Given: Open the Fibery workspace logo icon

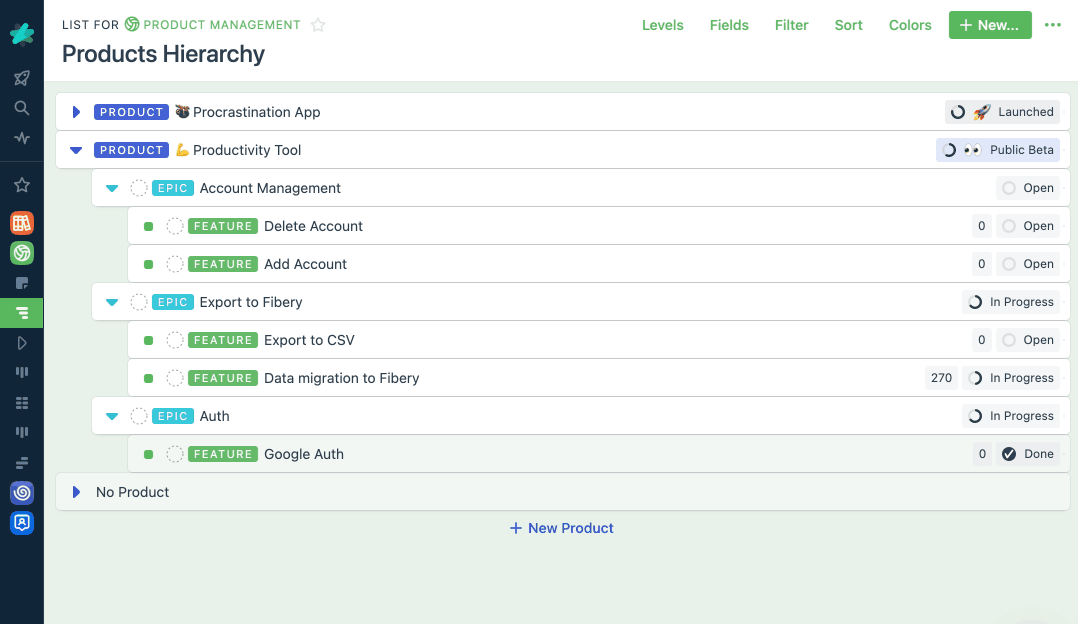Looking at the screenshot, I should (x=22, y=33).
